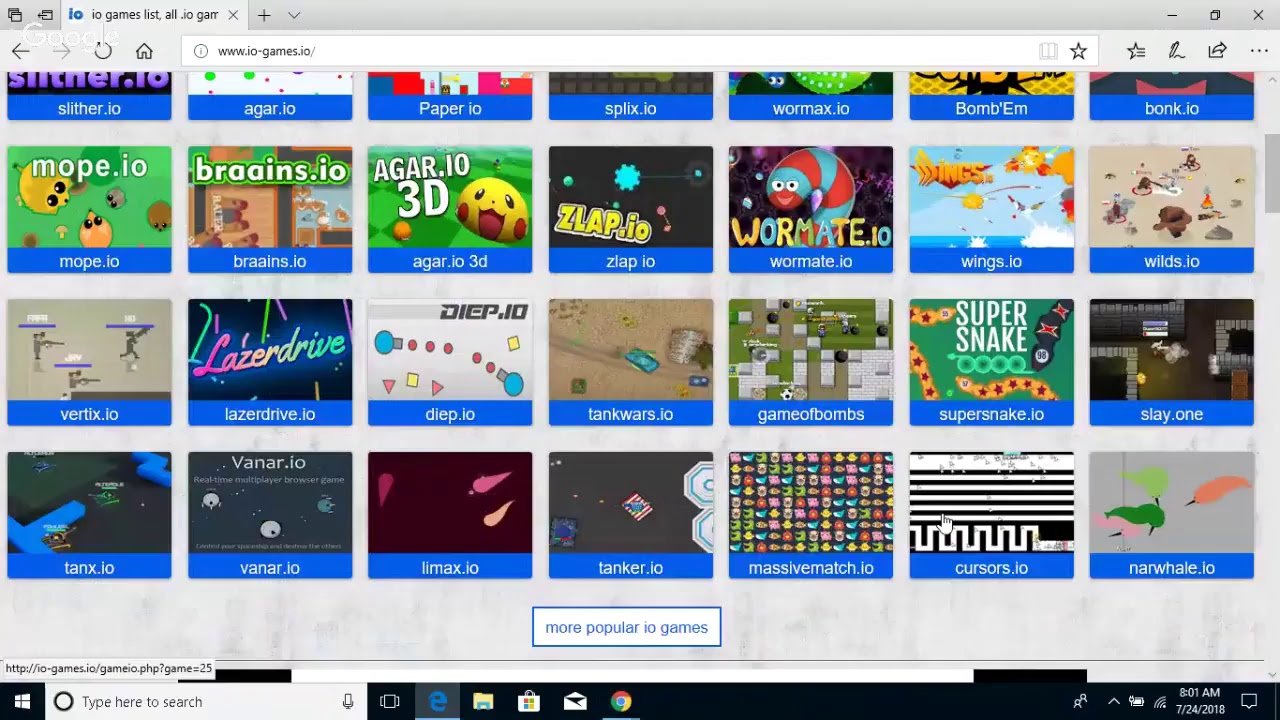Expand the tab previews chevron
Viewport: 1280px width, 720px height.
pyautogui.click(x=294, y=15)
